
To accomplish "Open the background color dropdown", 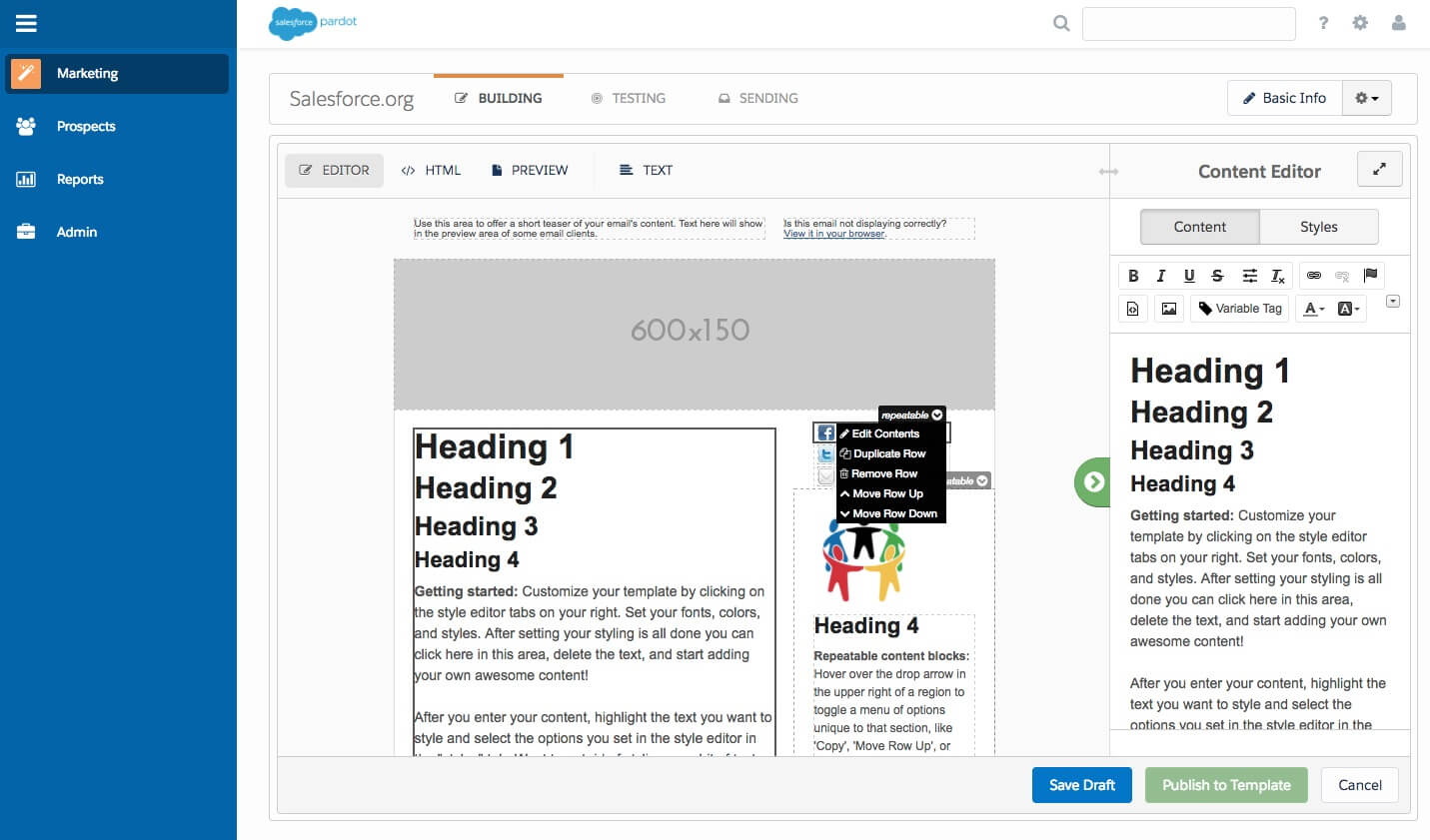I will 1349,309.
